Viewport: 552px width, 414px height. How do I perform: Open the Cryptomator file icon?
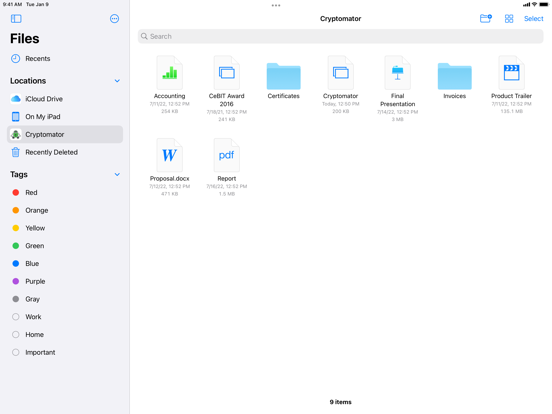pos(340,73)
